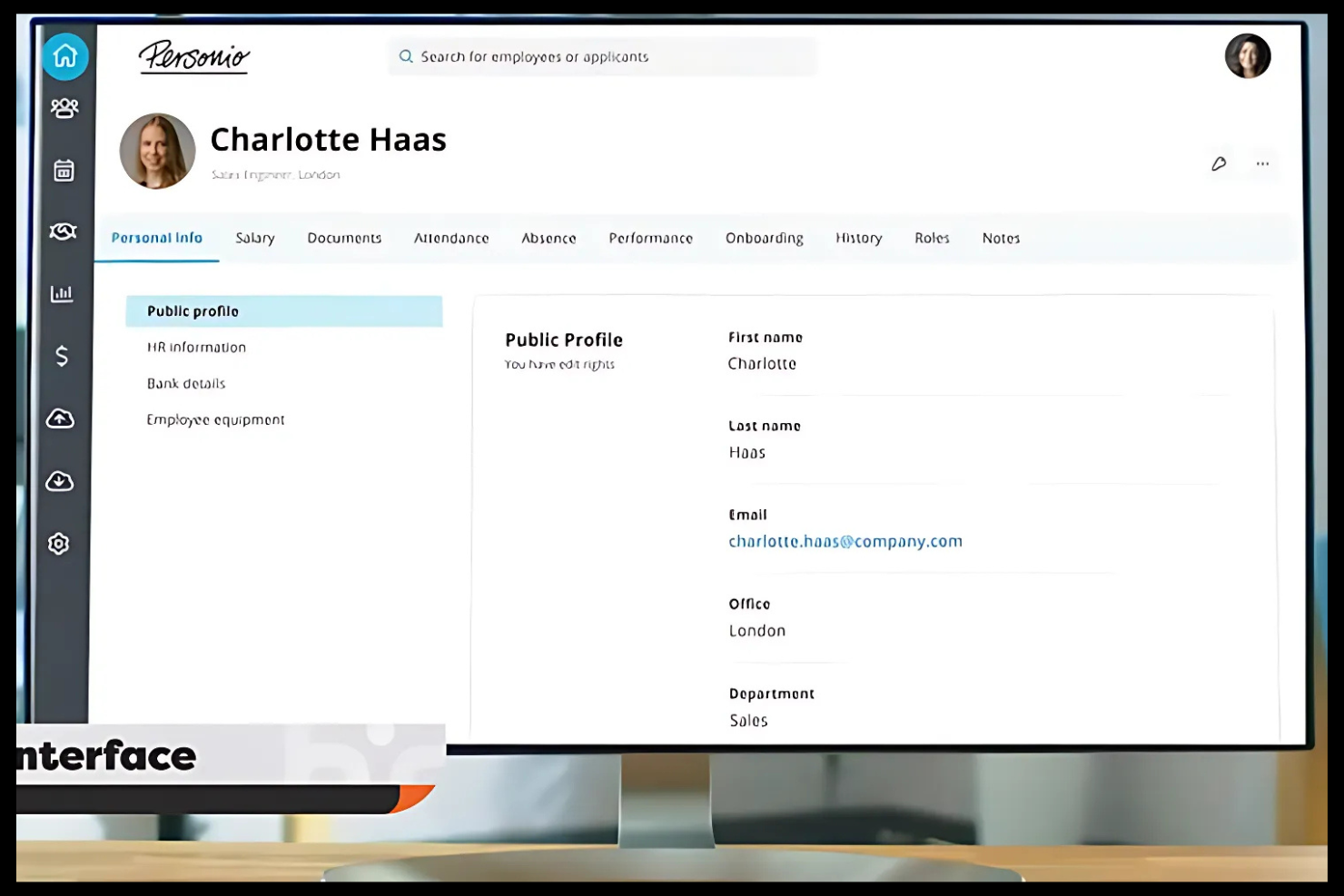Open the calendar icon in sidebar
The height and width of the screenshot is (896, 1344).
(64, 171)
